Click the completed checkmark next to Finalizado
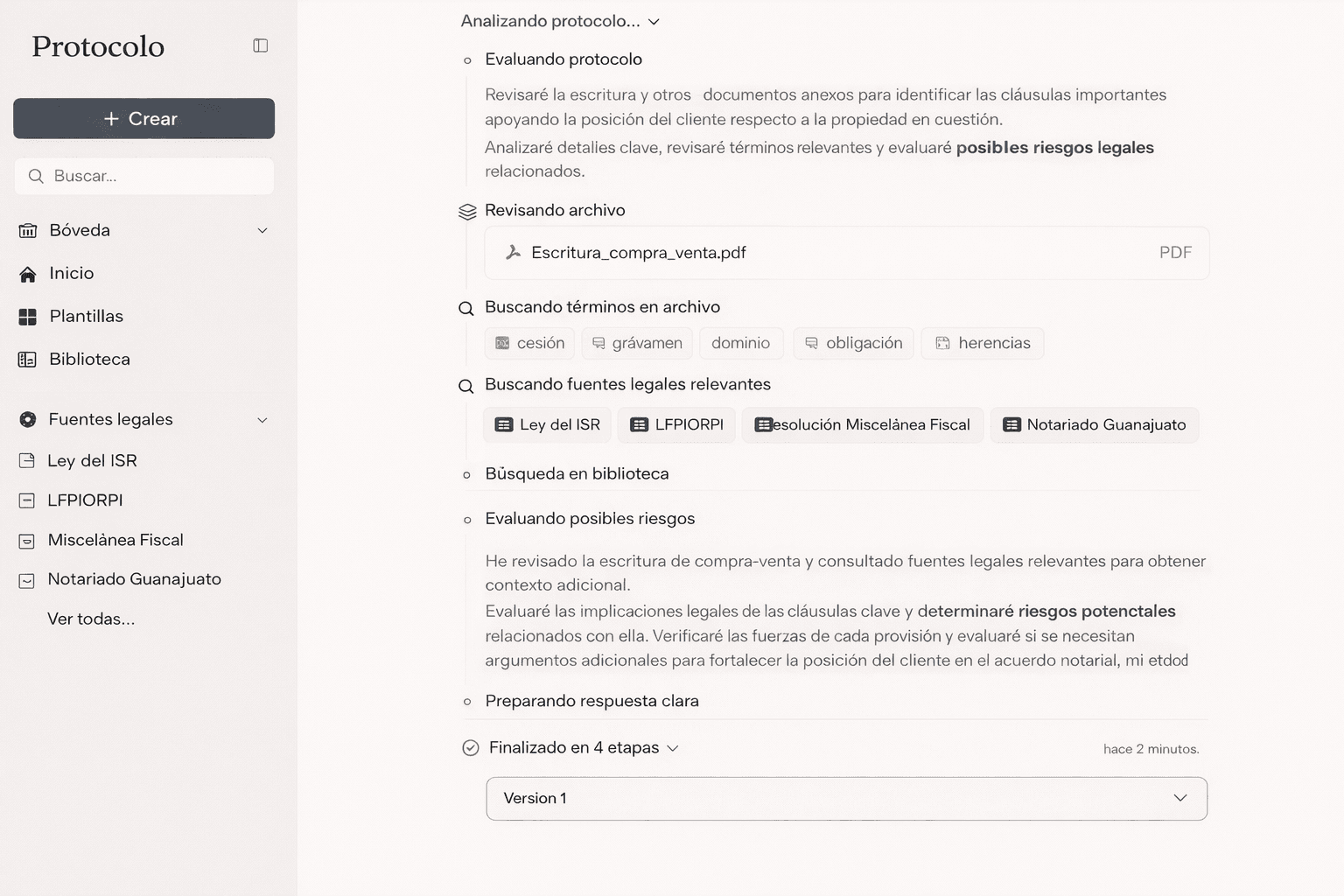 point(469,747)
